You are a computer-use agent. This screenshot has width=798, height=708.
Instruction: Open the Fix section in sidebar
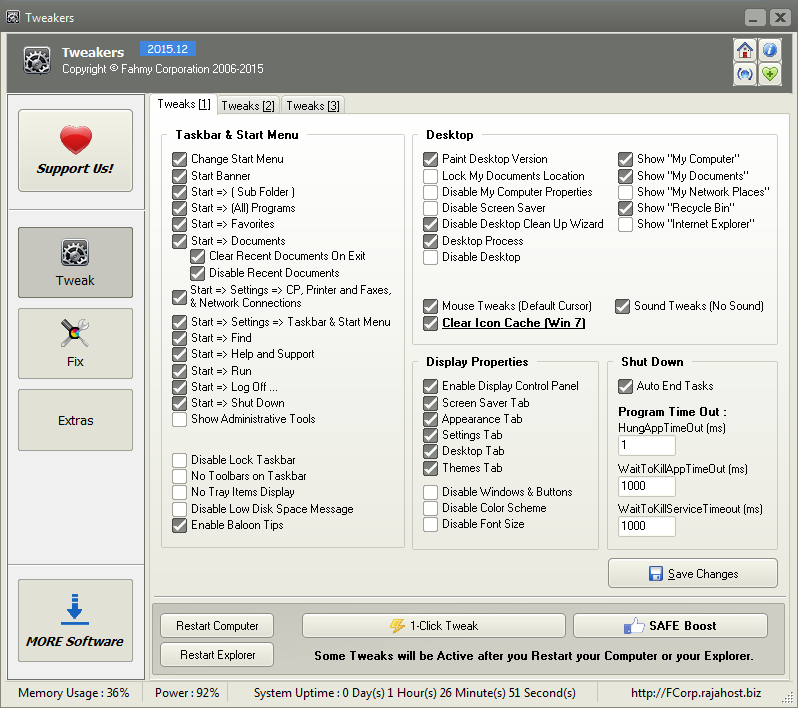pyautogui.click(x=75, y=343)
